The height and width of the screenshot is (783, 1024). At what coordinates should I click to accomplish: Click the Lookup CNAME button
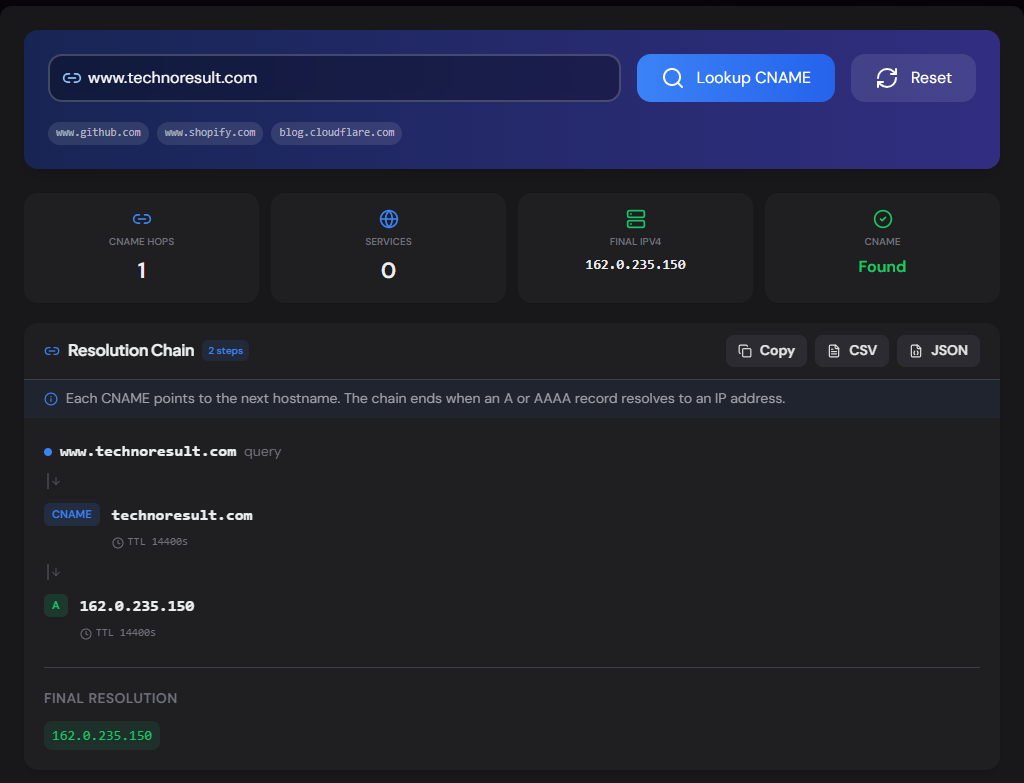tap(735, 78)
